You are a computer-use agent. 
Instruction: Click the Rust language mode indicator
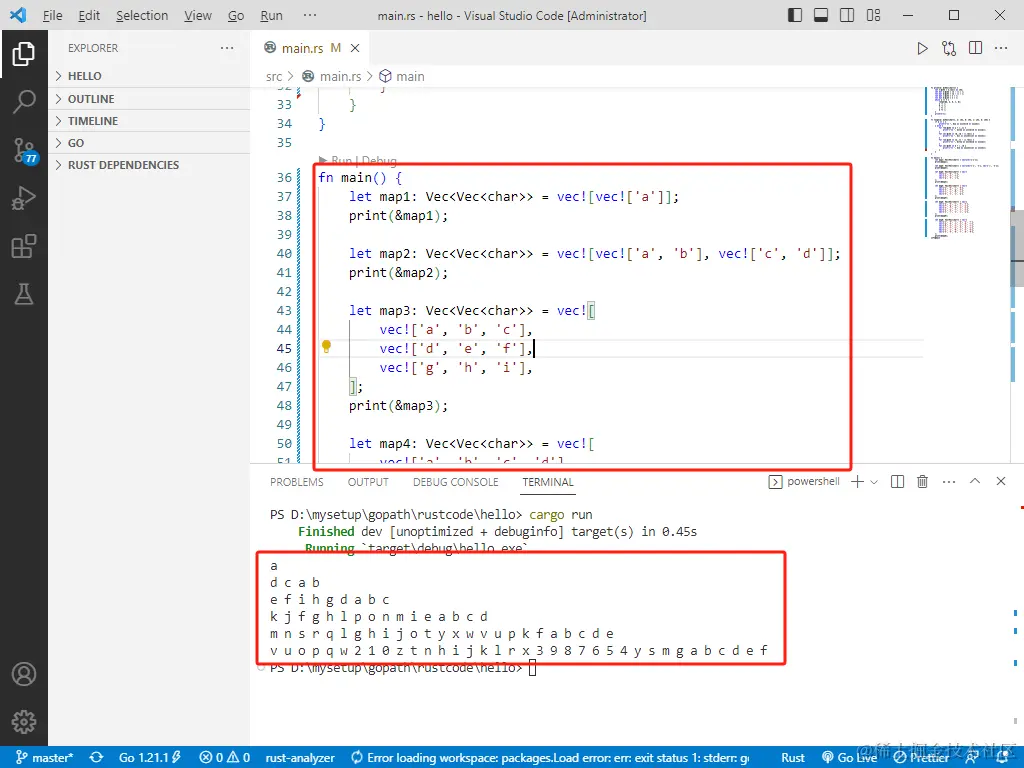point(793,758)
